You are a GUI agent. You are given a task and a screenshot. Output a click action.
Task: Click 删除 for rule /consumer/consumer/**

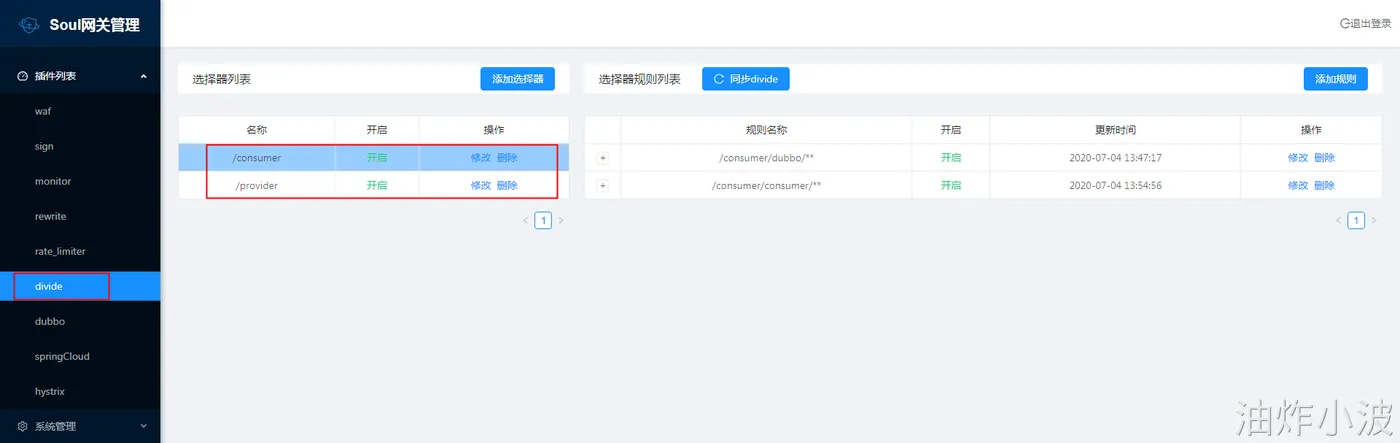(1324, 185)
